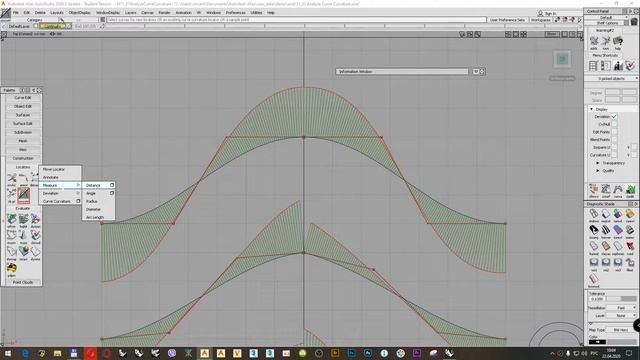Open the Preferences menu
The image size is (640, 360).
coord(236,13)
